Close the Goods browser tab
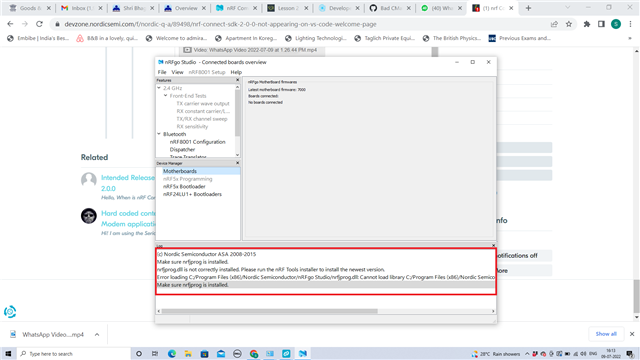This screenshot has height=360, width=640. (49, 8)
